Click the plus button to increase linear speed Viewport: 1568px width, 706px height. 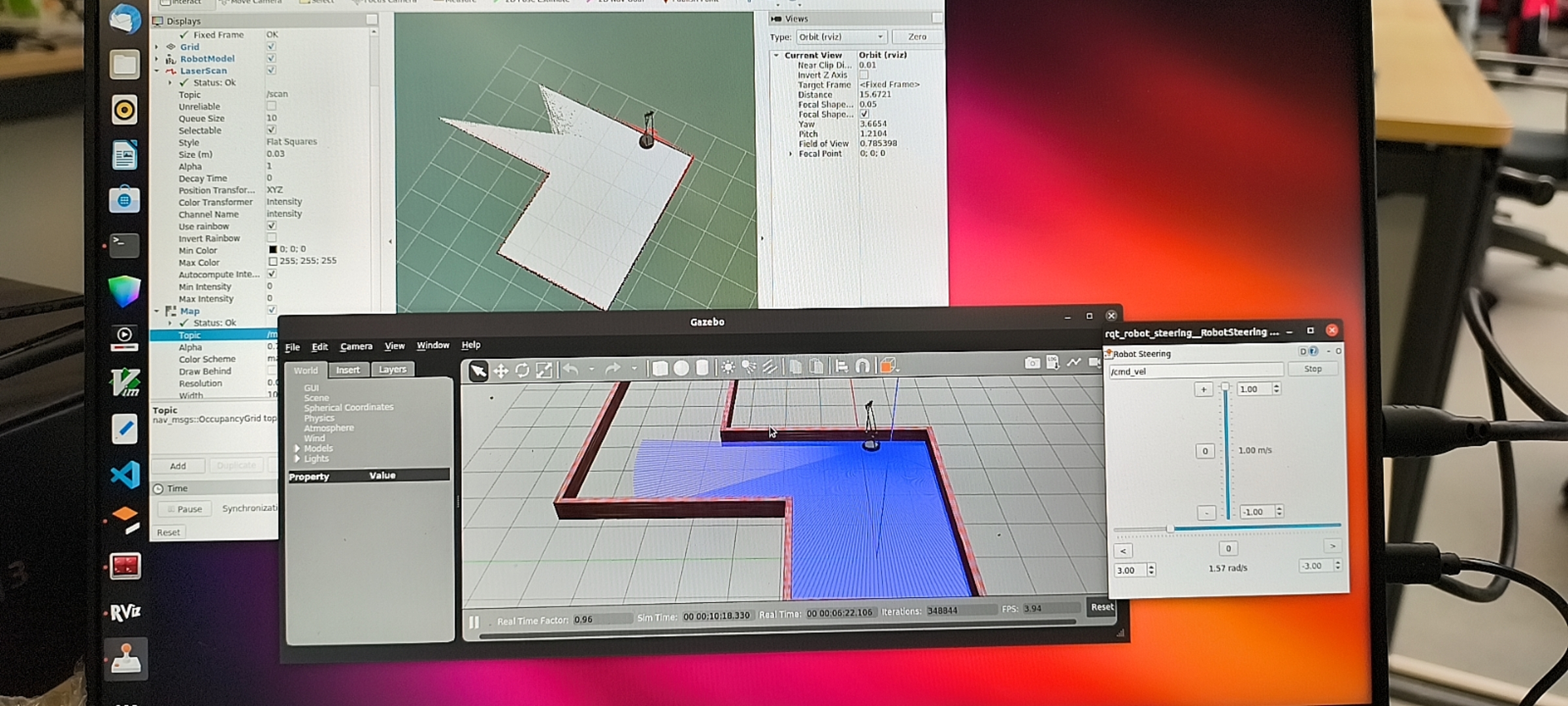[1203, 390]
